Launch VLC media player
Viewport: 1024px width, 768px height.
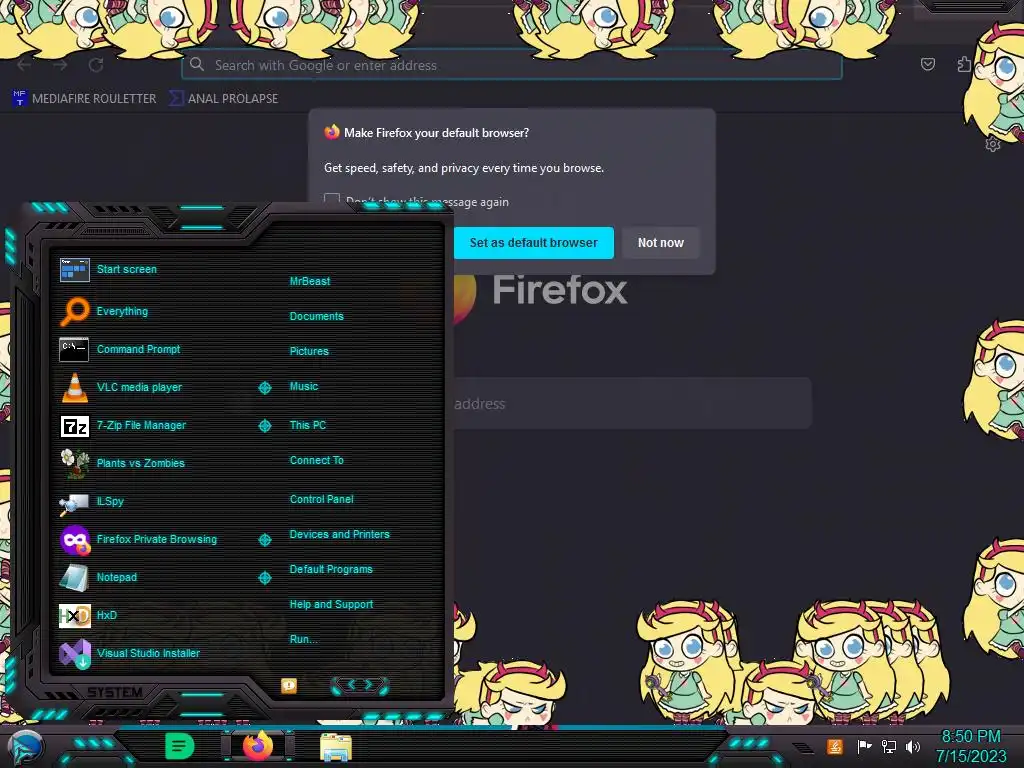(x=121, y=387)
